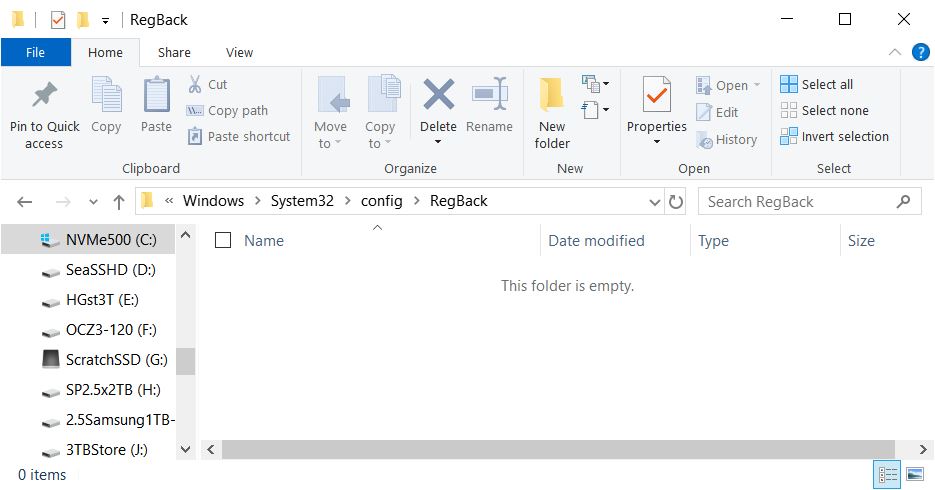
Task: Open the dropdown arrow beside Open
Action: pyautogui.click(x=757, y=85)
